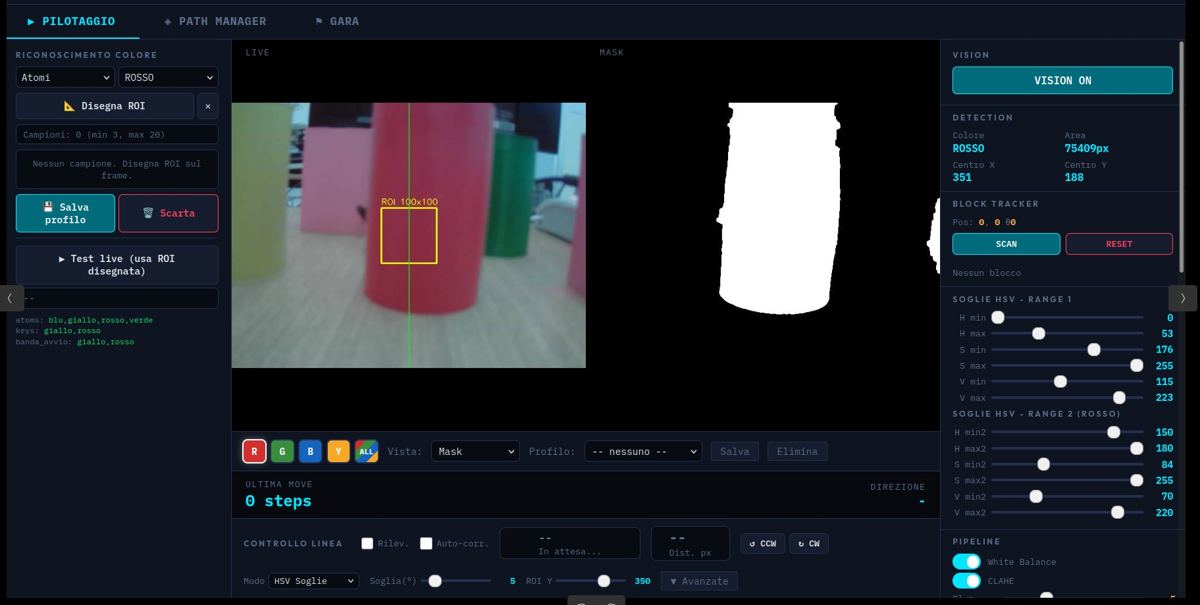Adjust the V max slider
1200x605 pixels.
coord(1067,398)
